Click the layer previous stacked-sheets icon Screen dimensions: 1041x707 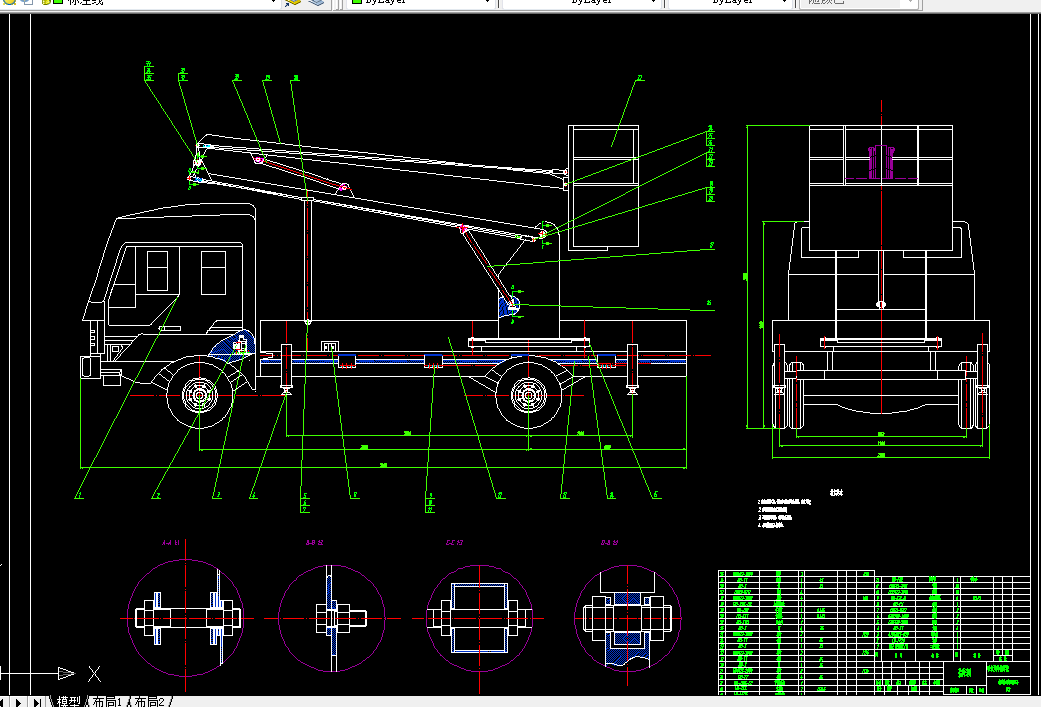[x=317, y=3]
